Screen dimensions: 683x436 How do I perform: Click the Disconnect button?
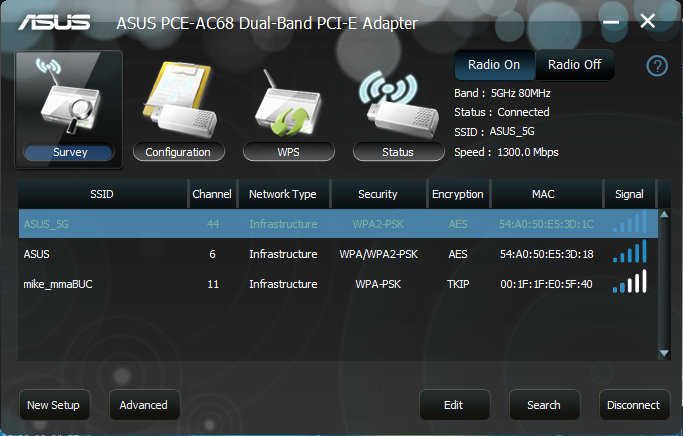(x=634, y=405)
